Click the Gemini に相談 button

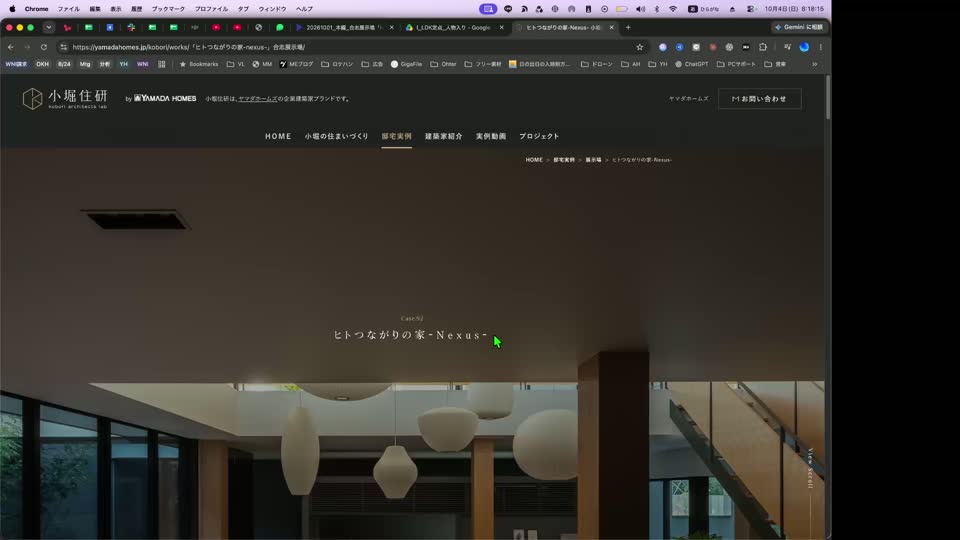point(798,28)
